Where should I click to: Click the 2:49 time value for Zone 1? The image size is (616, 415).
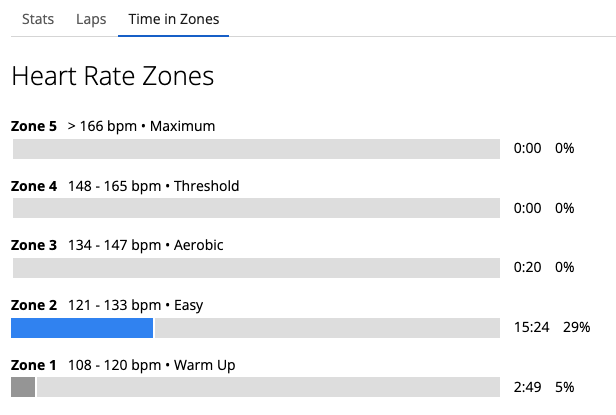click(528, 387)
